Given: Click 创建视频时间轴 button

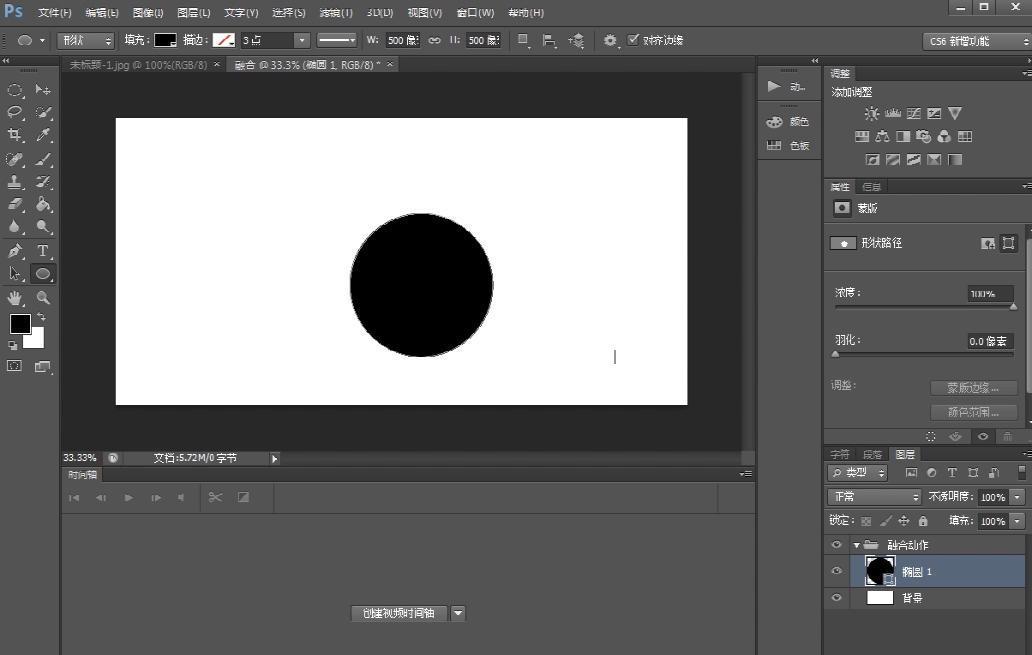Looking at the screenshot, I should pos(399,614).
